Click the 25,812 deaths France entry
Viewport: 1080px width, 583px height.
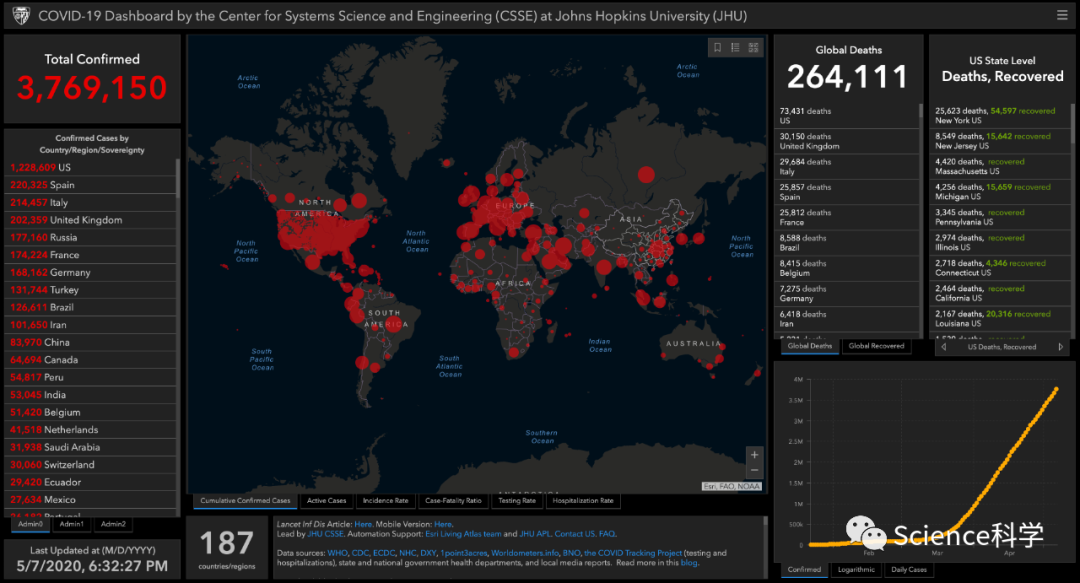(x=847, y=218)
